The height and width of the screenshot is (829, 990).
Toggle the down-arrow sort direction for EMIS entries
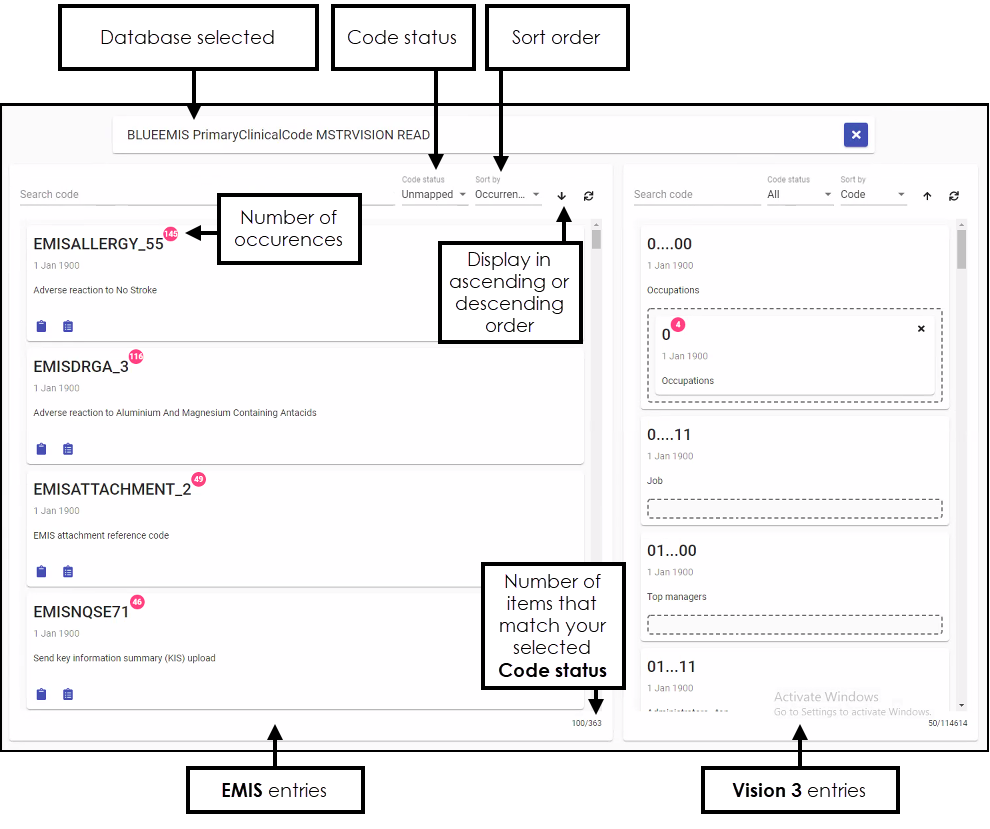coord(561,196)
